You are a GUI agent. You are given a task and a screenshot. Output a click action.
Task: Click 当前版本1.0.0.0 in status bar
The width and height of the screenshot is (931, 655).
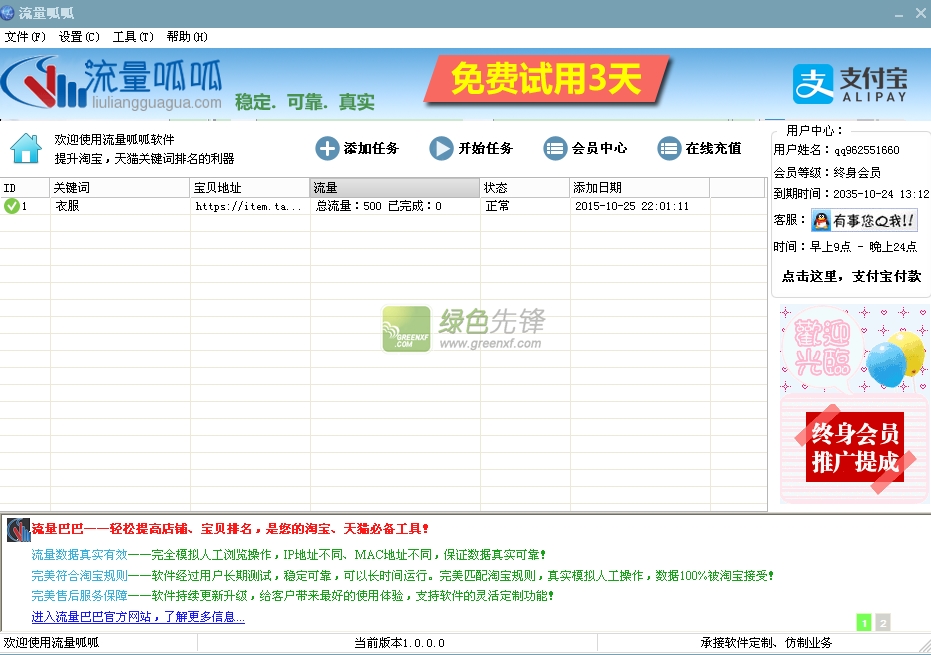click(399, 643)
